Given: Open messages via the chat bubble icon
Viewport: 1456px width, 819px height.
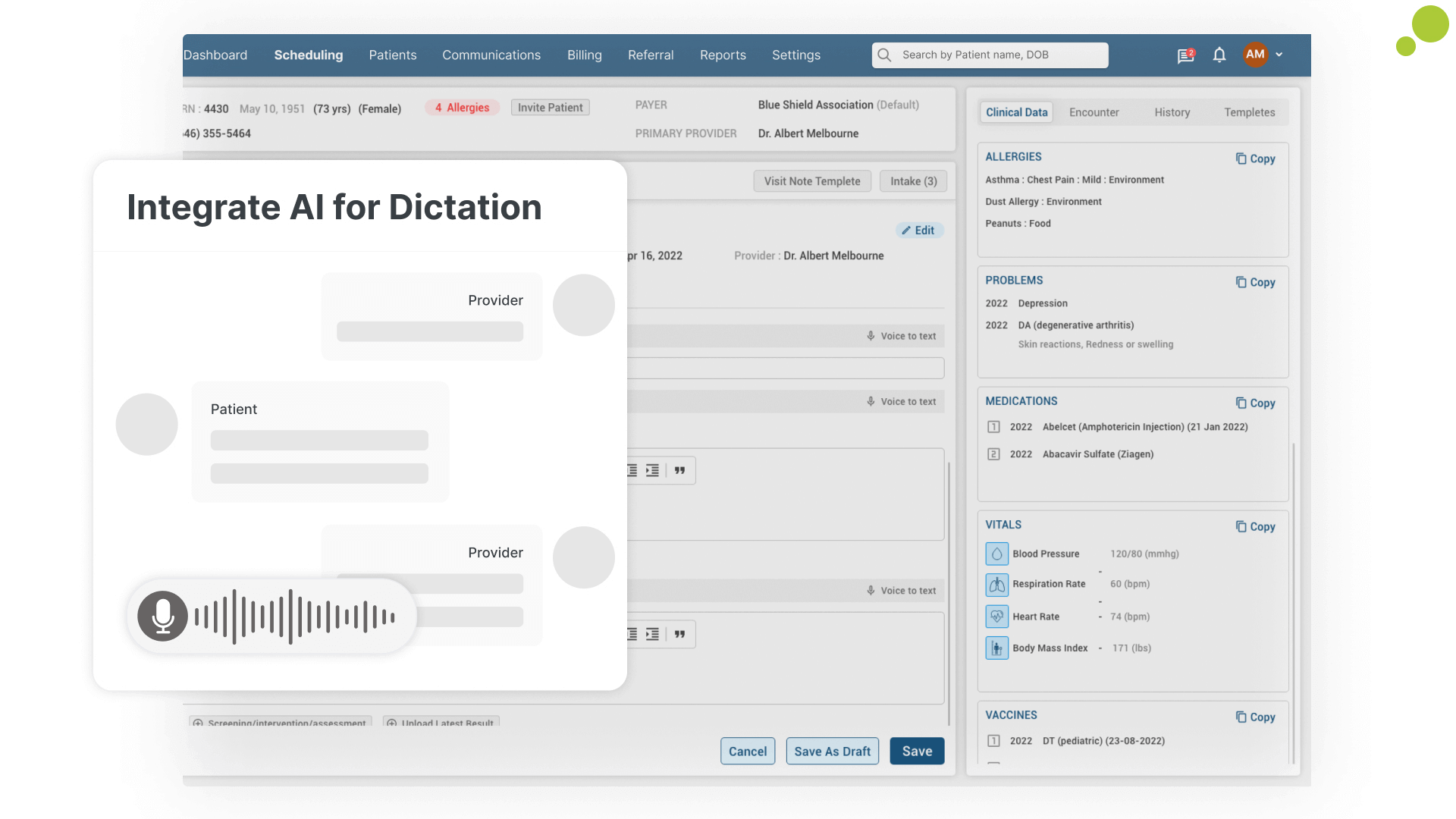Looking at the screenshot, I should [x=1185, y=55].
